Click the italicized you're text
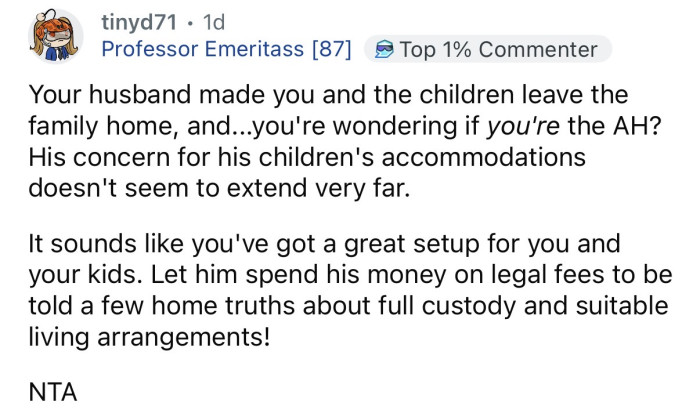 pos(524,126)
